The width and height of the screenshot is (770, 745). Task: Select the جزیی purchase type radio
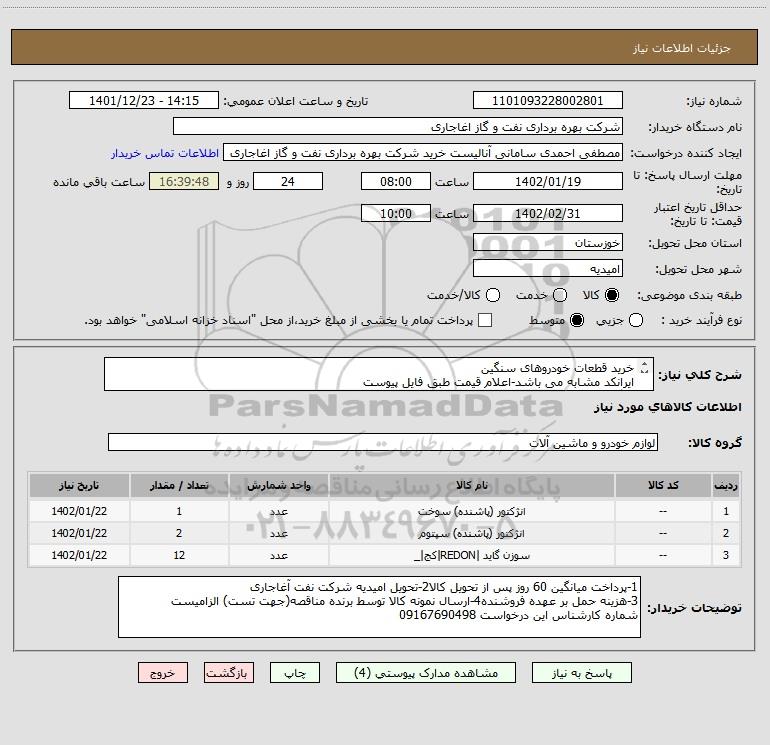636,321
